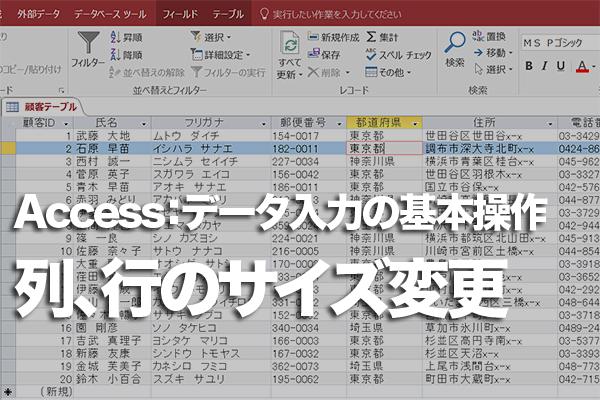This screenshot has width=600, height=400.
Task: Click cell 167-0032
Action: tap(308, 354)
